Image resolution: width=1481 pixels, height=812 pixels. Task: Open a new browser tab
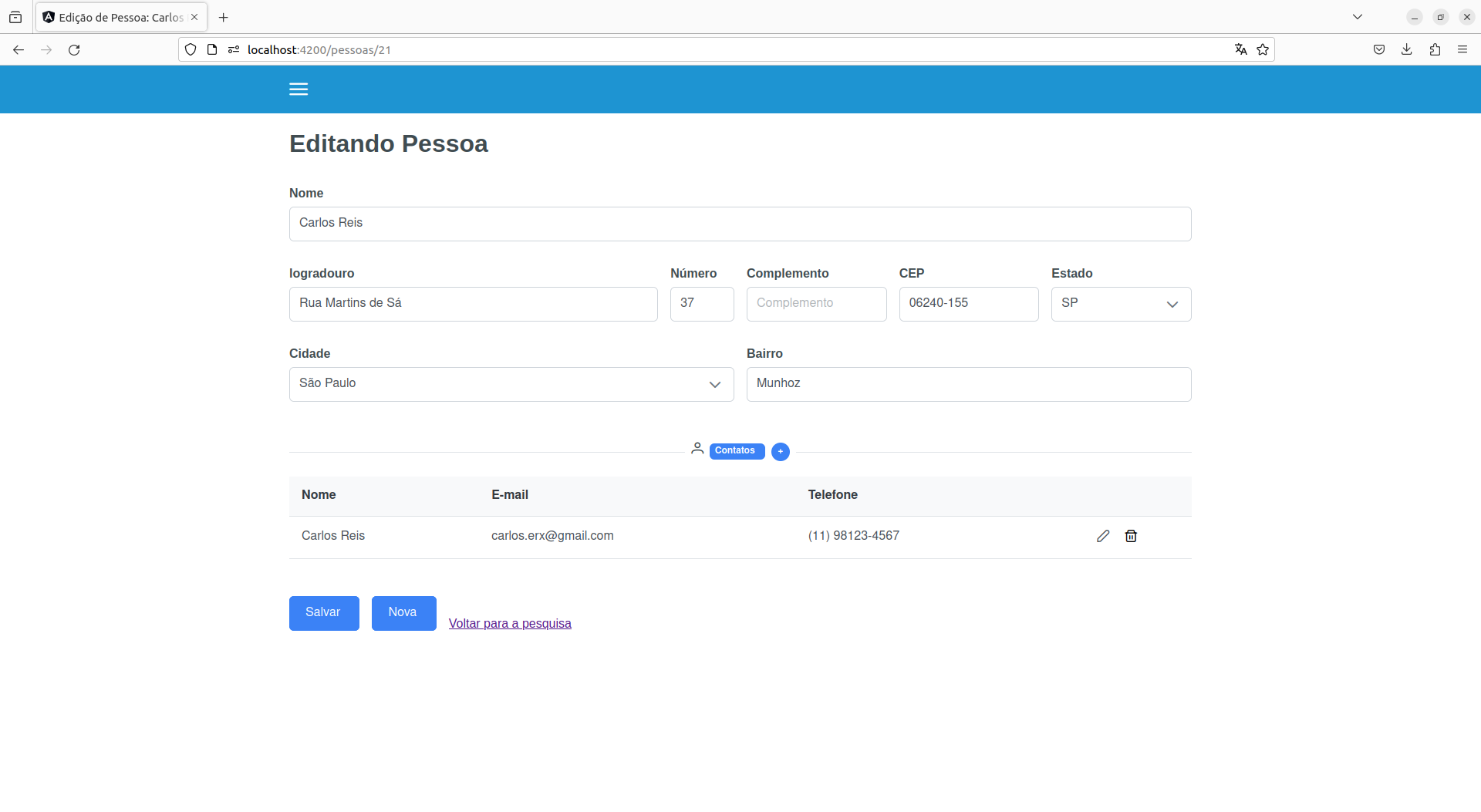pyautogui.click(x=224, y=17)
